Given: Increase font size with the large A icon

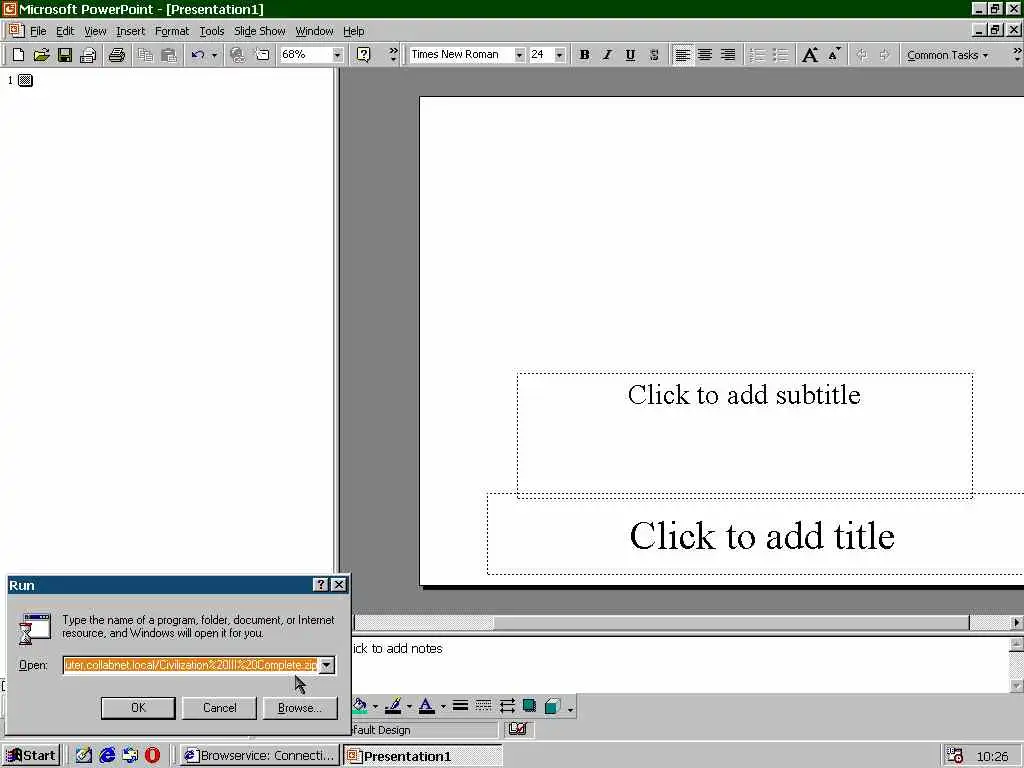Looking at the screenshot, I should [x=810, y=55].
